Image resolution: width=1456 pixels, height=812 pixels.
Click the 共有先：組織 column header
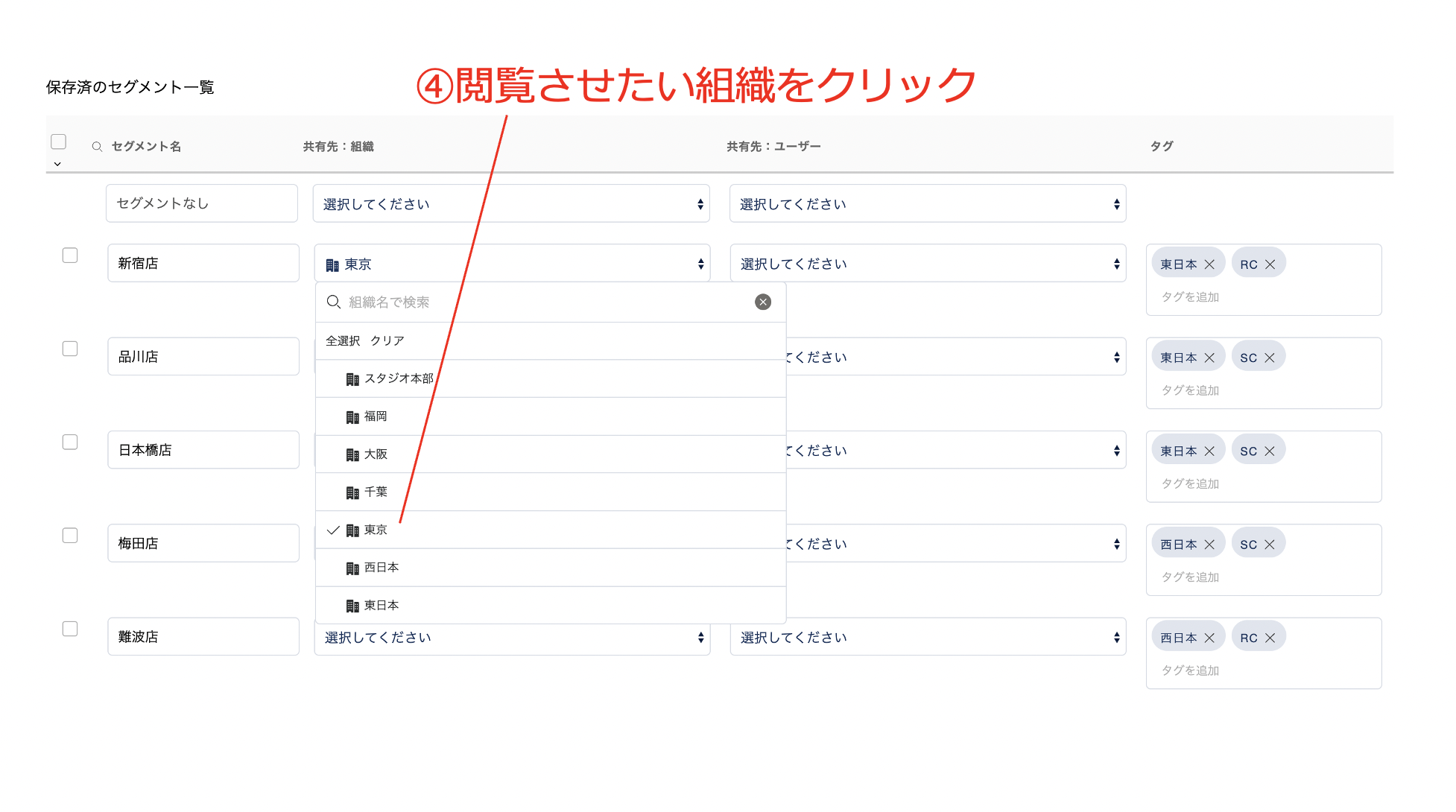pyautogui.click(x=338, y=147)
